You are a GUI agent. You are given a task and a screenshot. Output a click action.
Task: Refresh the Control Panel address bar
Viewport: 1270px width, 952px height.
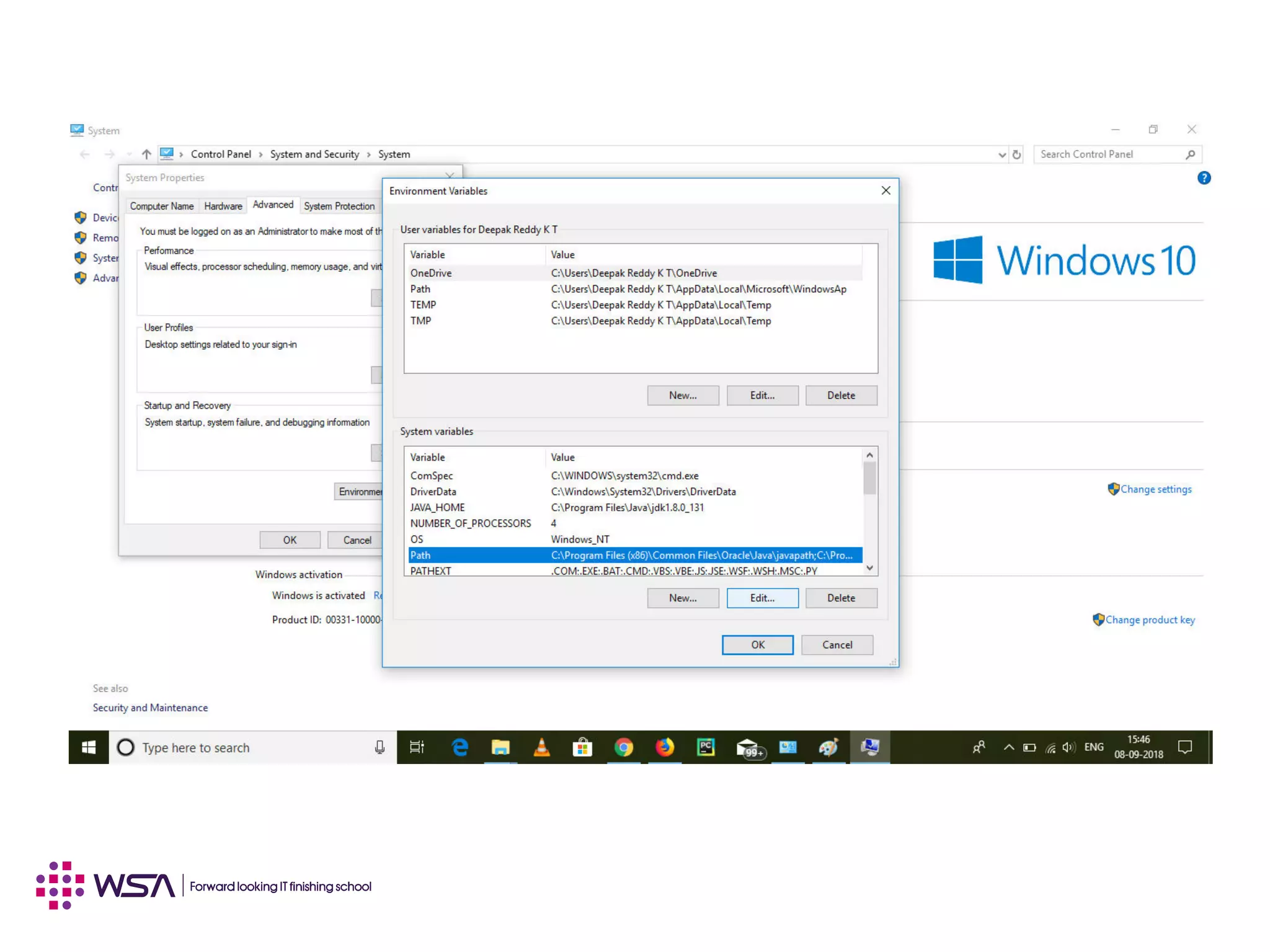pos(1017,154)
